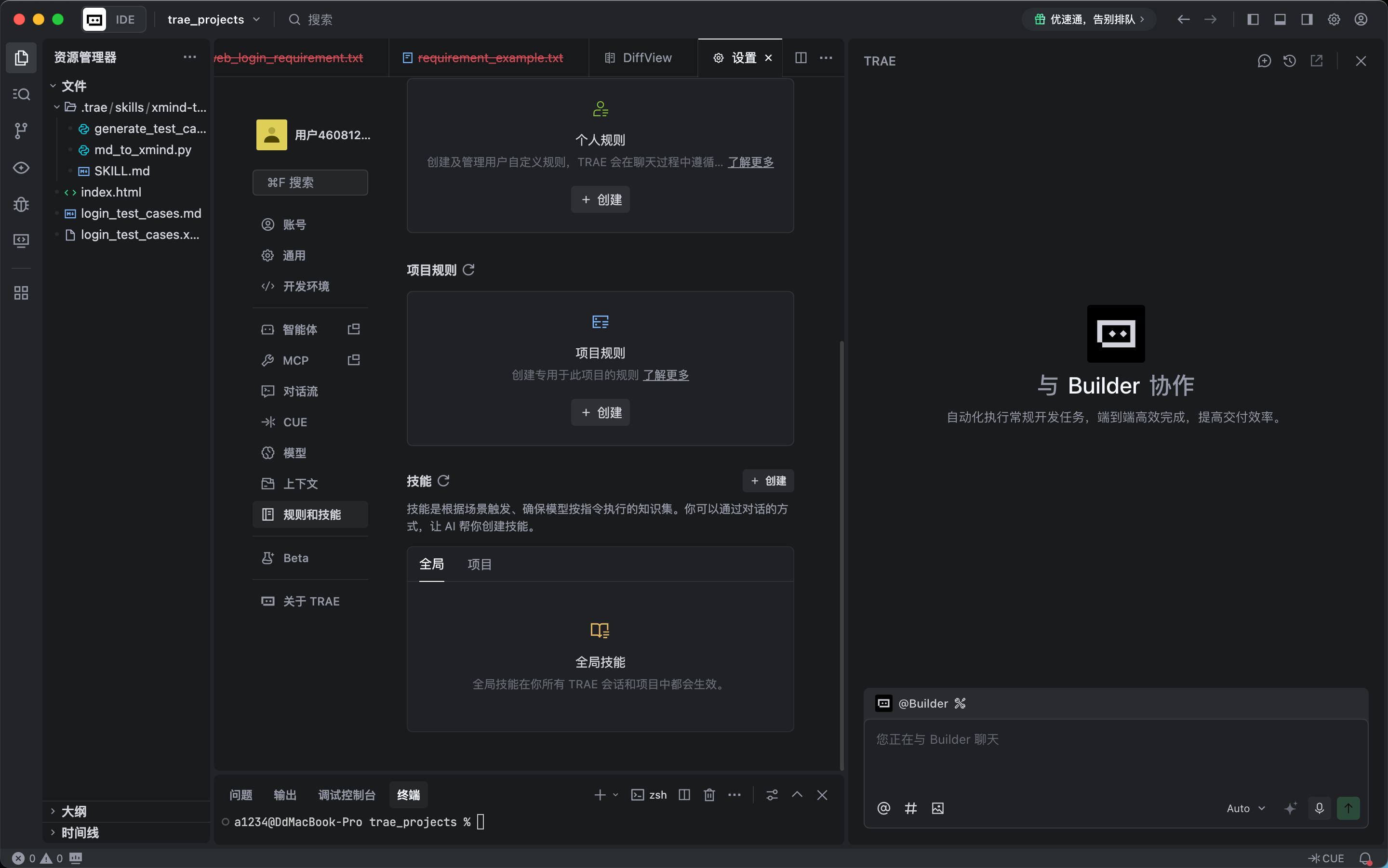Toggle the bottom panel layout icon
Screen dimensions: 1388x868
click(1280, 20)
